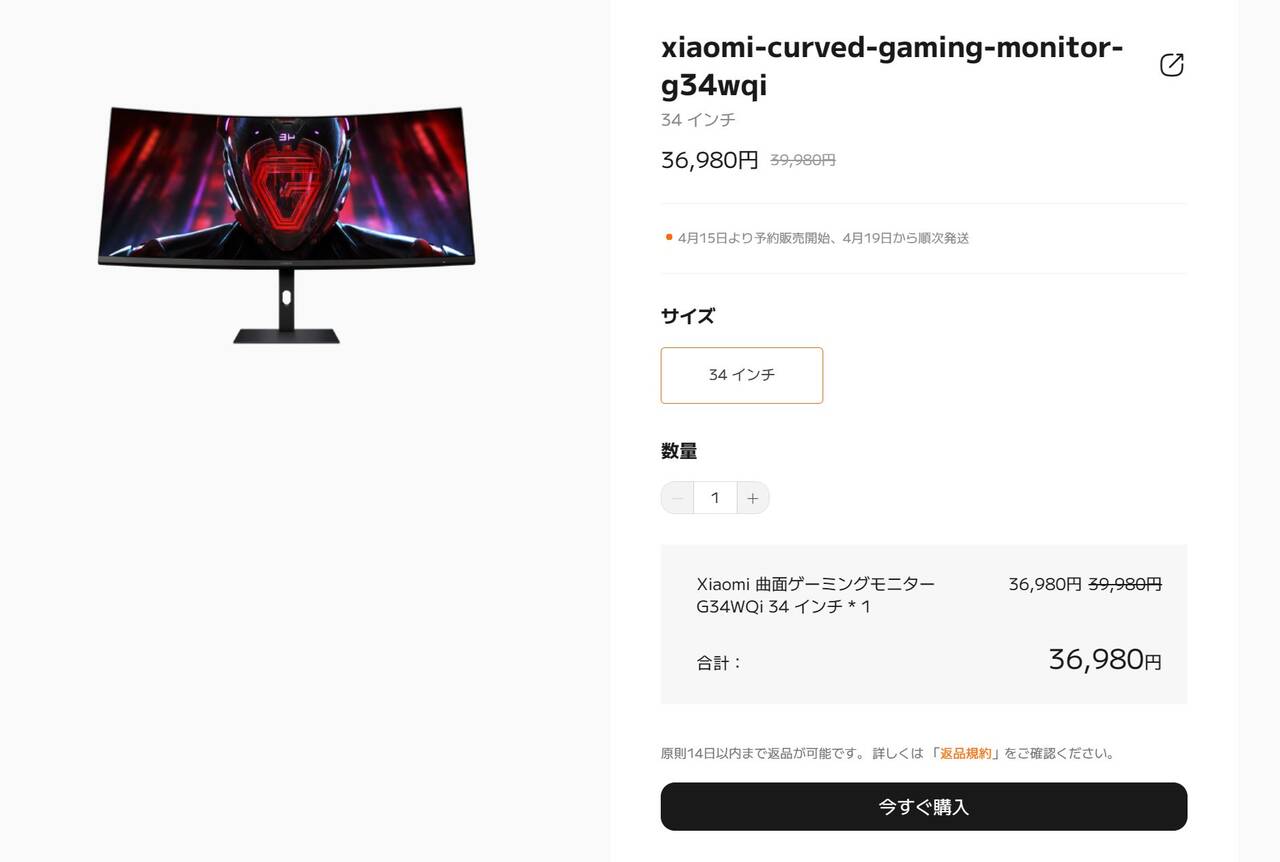Click the quantity number input field
The width and height of the screenshot is (1280, 862).
coord(715,498)
